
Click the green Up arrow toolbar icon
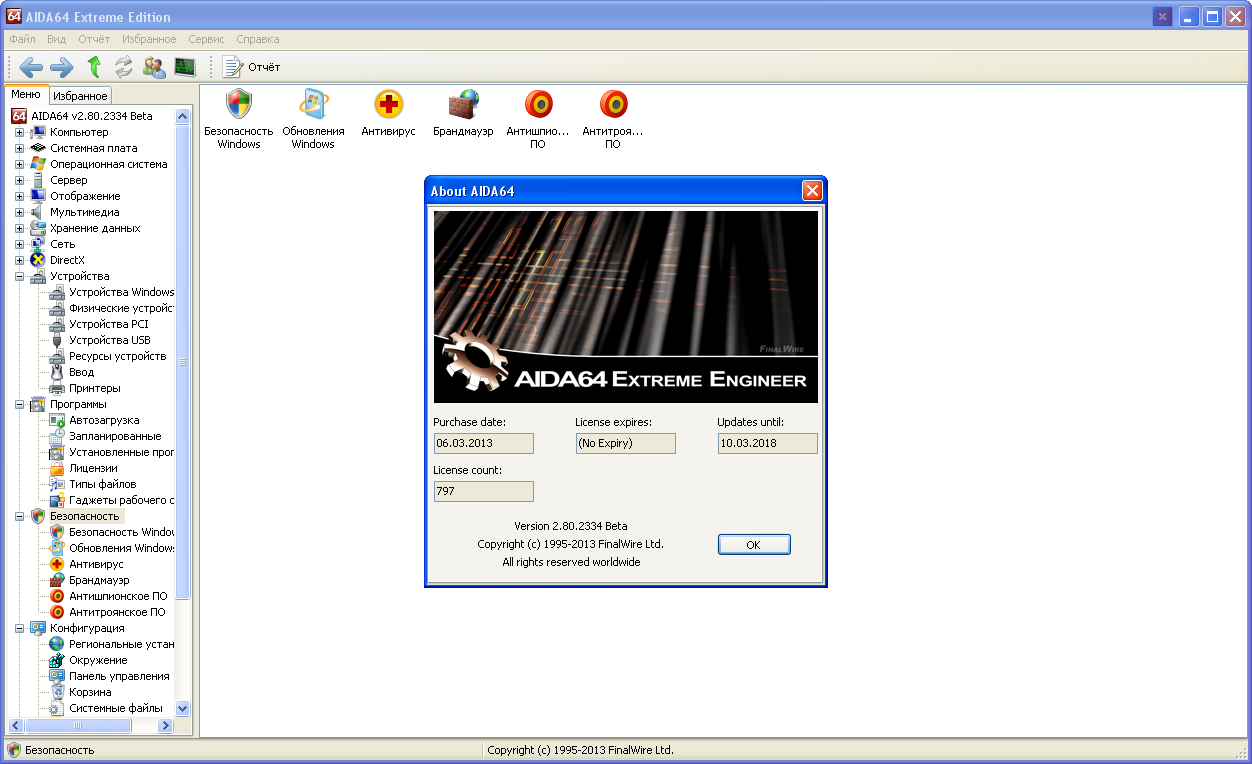coord(94,67)
